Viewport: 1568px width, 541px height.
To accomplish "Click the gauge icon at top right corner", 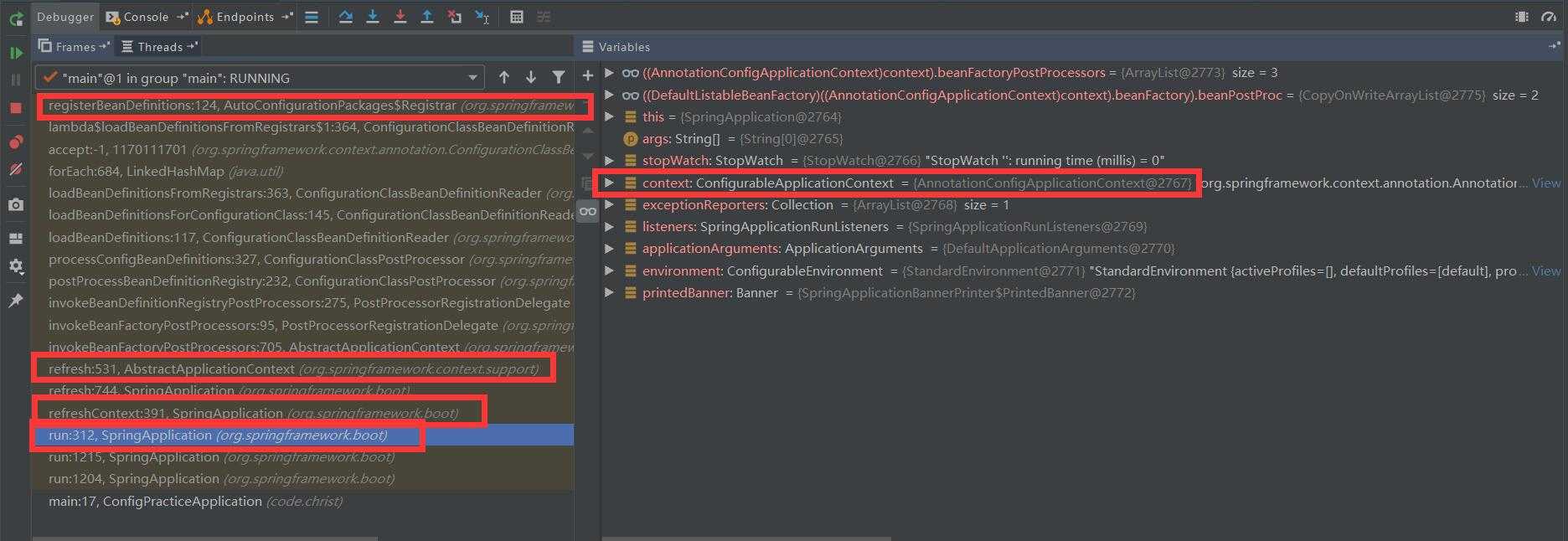I will [1549, 17].
